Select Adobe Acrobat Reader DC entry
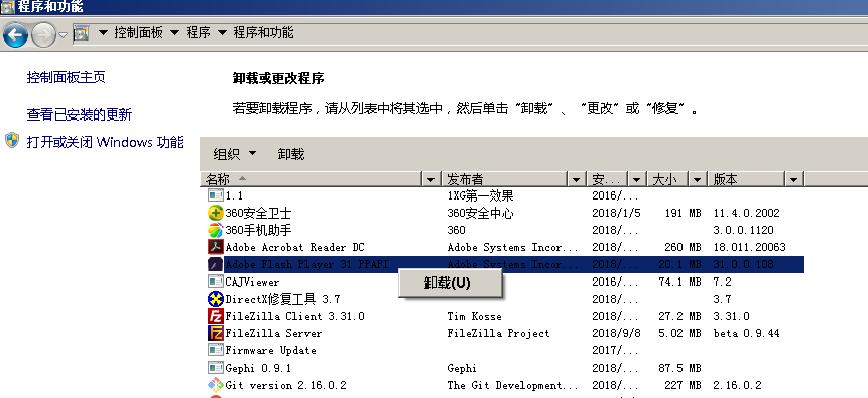The width and height of the screenshot is (868, 398). (x=295, y=247)
